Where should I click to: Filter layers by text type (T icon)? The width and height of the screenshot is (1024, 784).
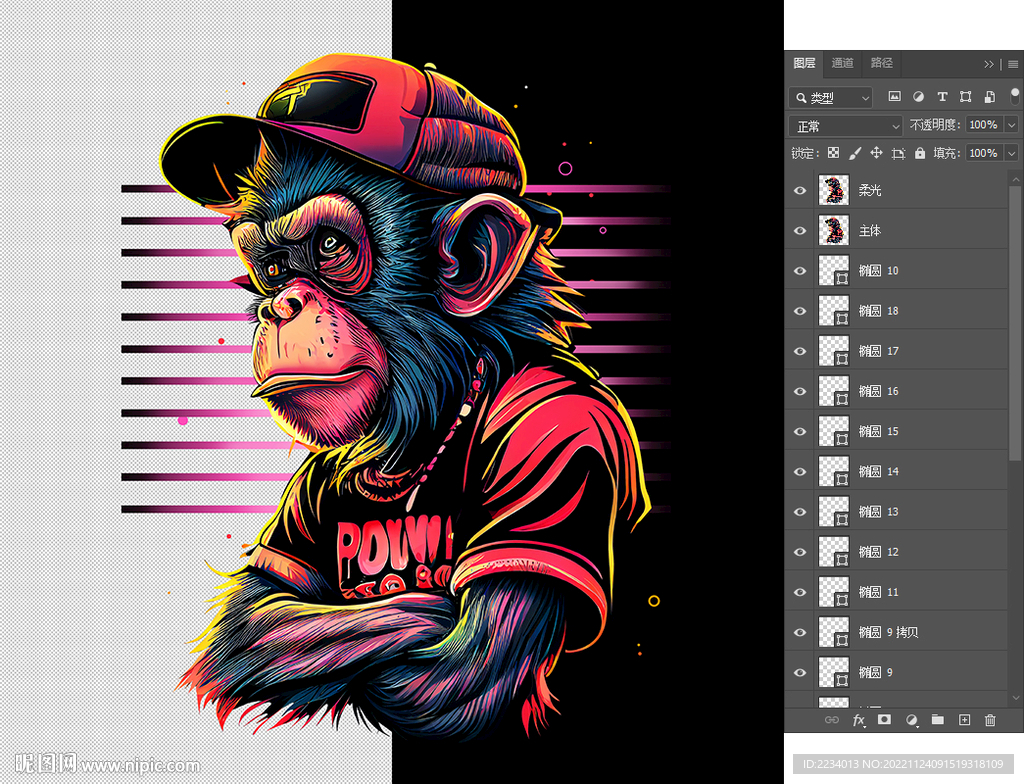942,97
